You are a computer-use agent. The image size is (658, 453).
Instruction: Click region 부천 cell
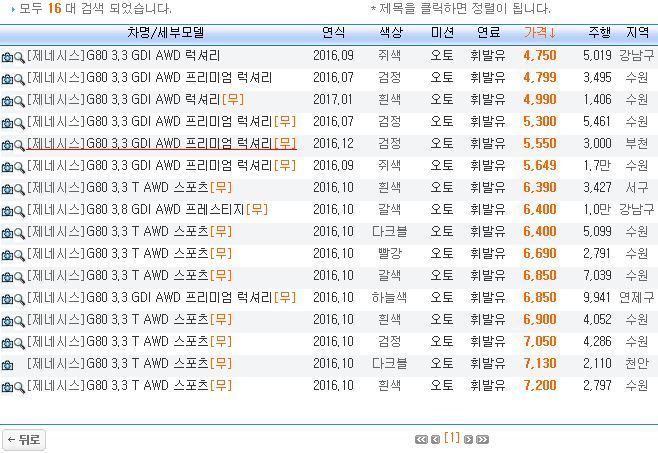637,144
